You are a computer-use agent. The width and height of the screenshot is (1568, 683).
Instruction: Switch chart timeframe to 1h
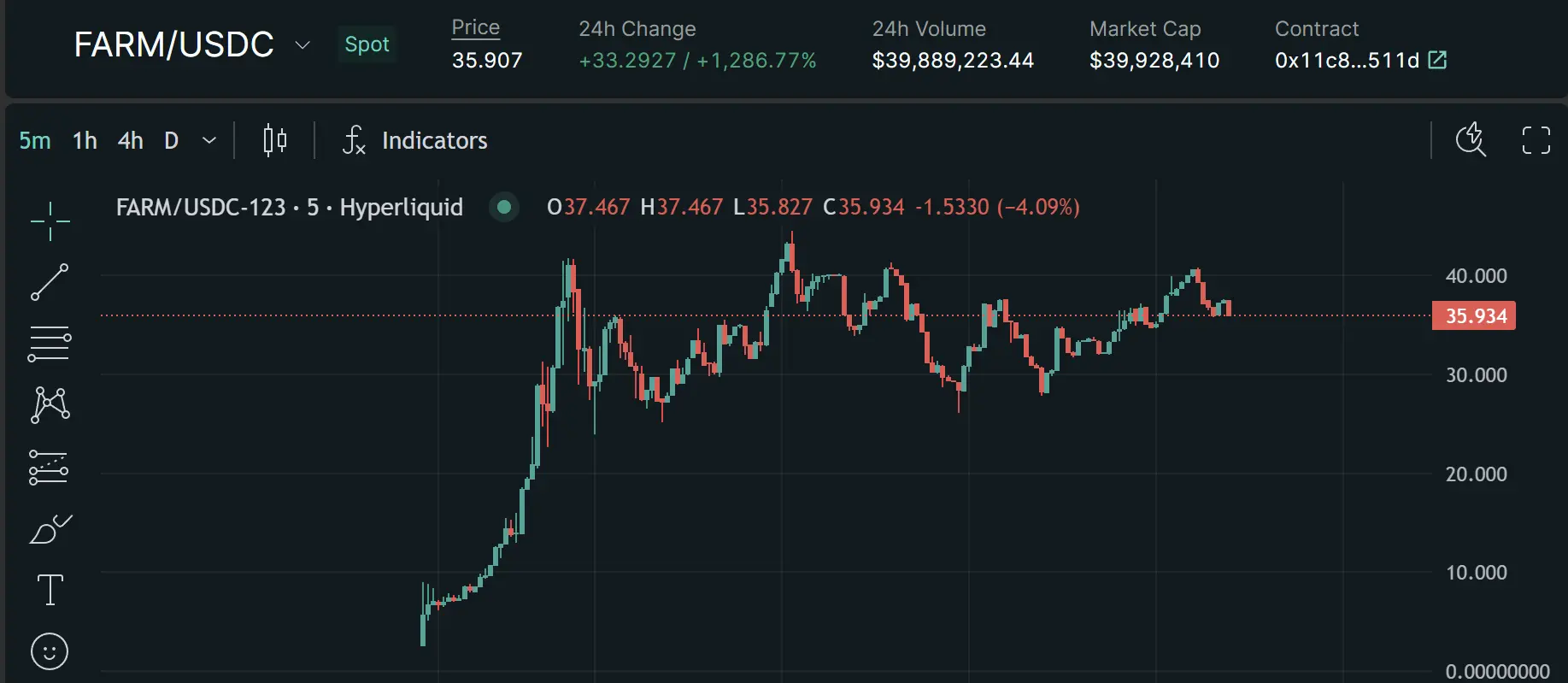[x=84, y=140]
